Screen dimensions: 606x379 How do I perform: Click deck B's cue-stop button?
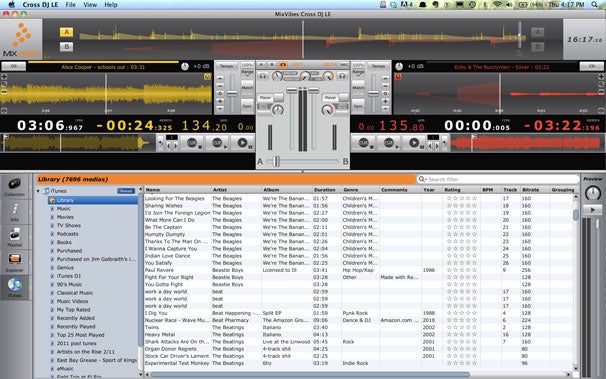364,143
